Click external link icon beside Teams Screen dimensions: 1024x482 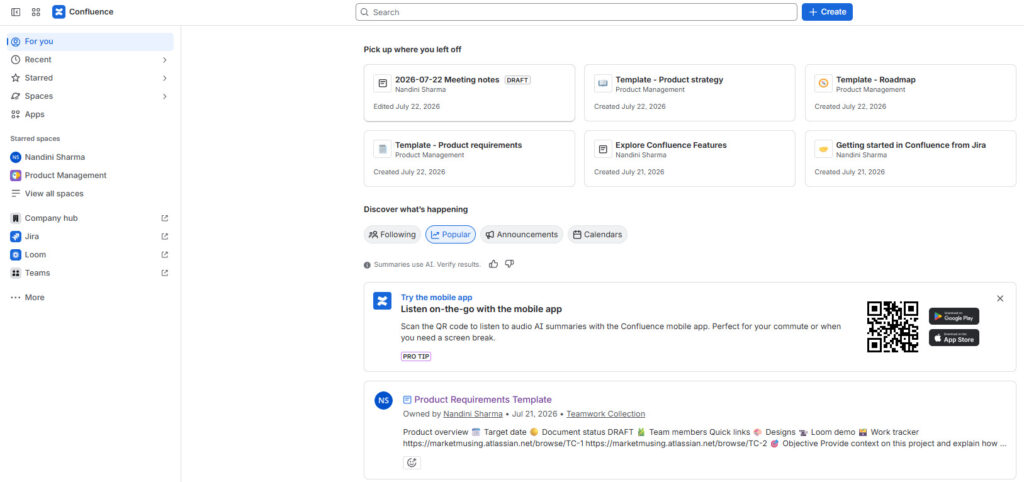(165, 273)
